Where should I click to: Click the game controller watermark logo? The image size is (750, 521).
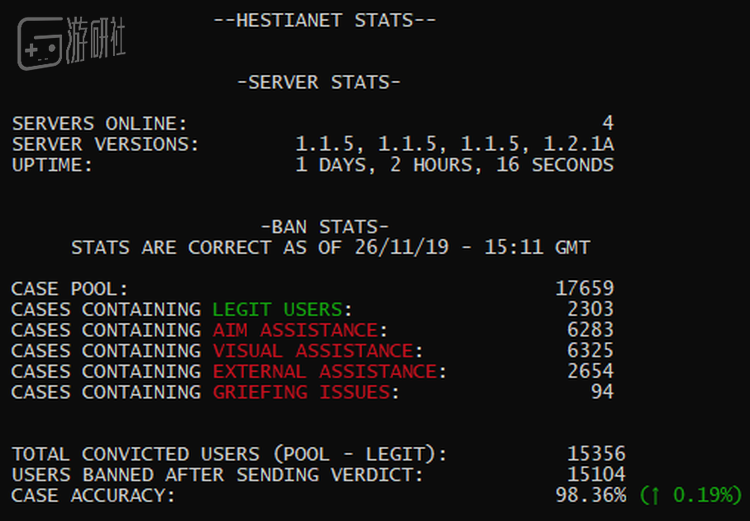[x=40, y=43]
